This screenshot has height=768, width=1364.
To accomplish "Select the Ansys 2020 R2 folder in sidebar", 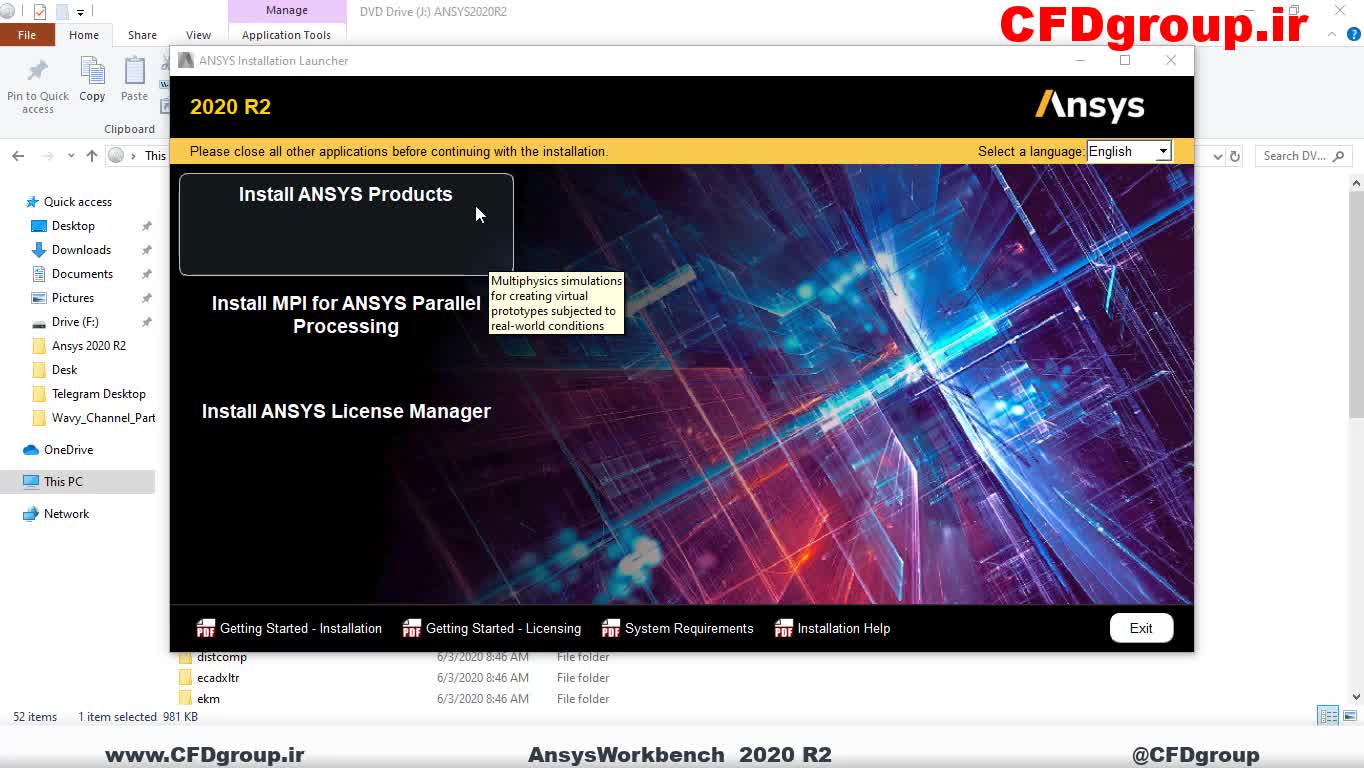I will (x=89, y=346).
